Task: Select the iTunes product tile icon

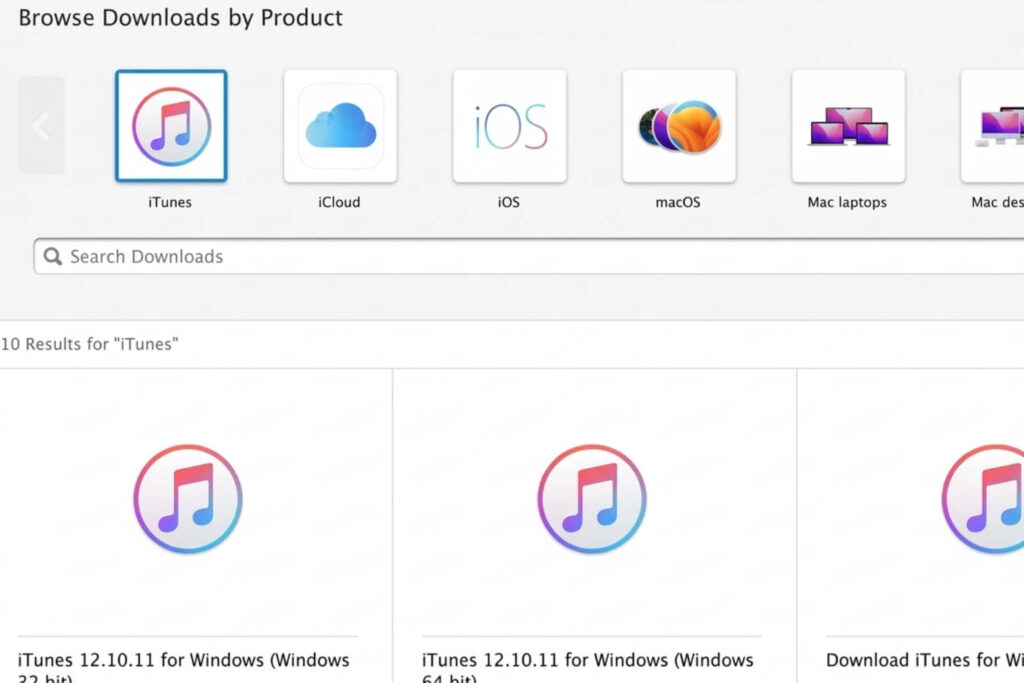Action: click(x=171, y=126)
